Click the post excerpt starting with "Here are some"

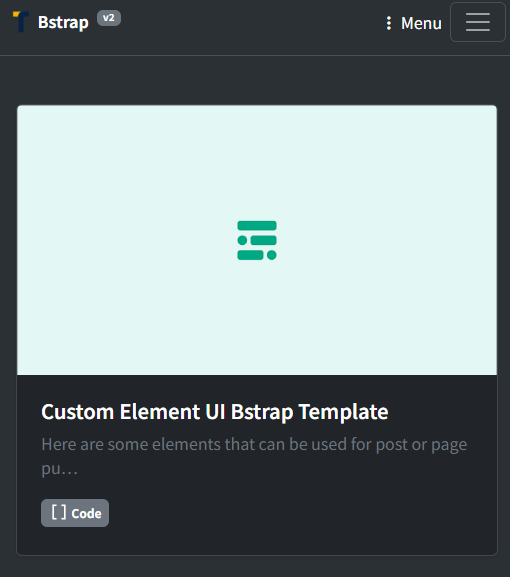[x=254, y=456]
